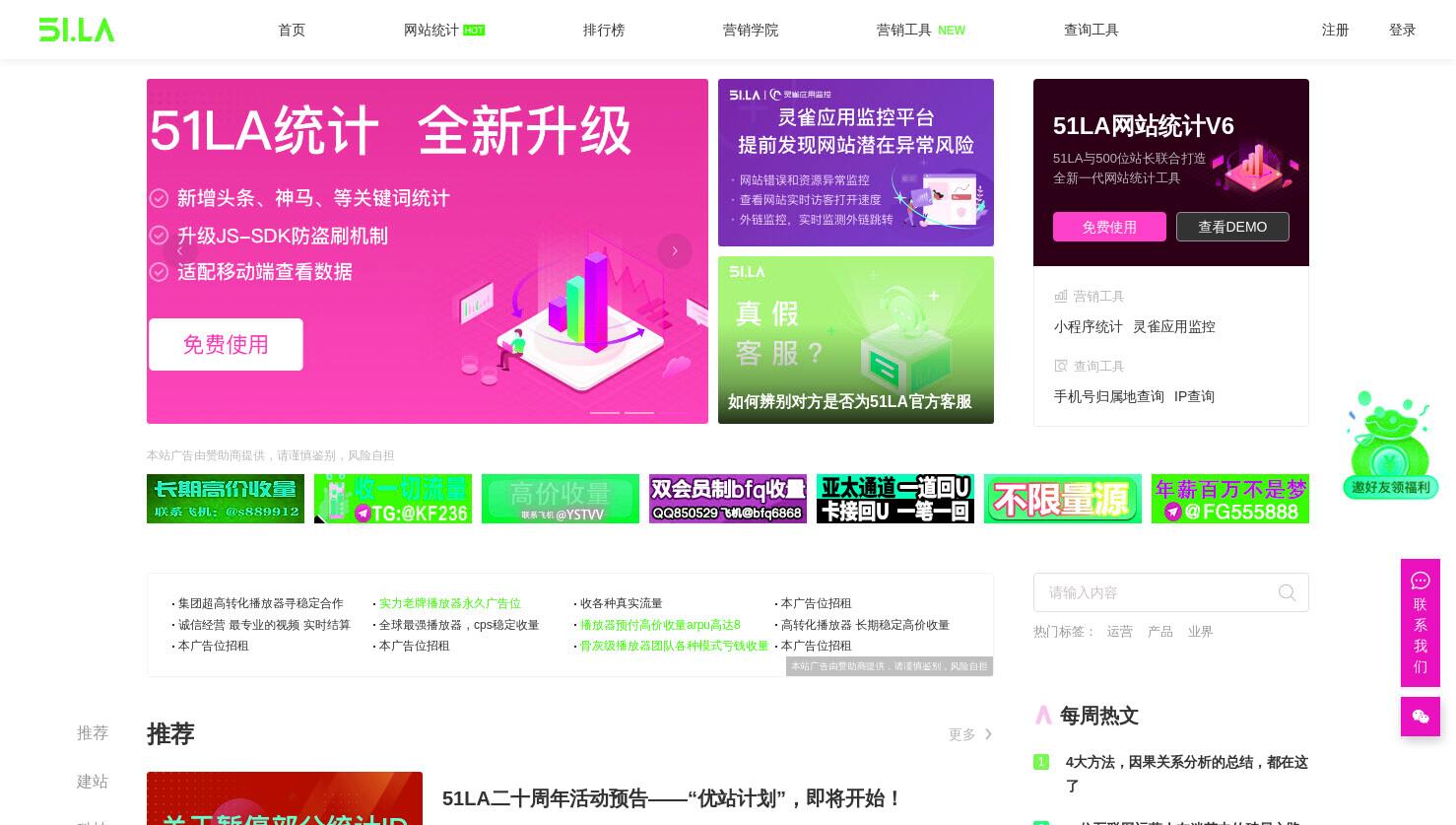Open the friend benefits money bag mascot
The image size is (1456, 825).
click(1390, 445)
